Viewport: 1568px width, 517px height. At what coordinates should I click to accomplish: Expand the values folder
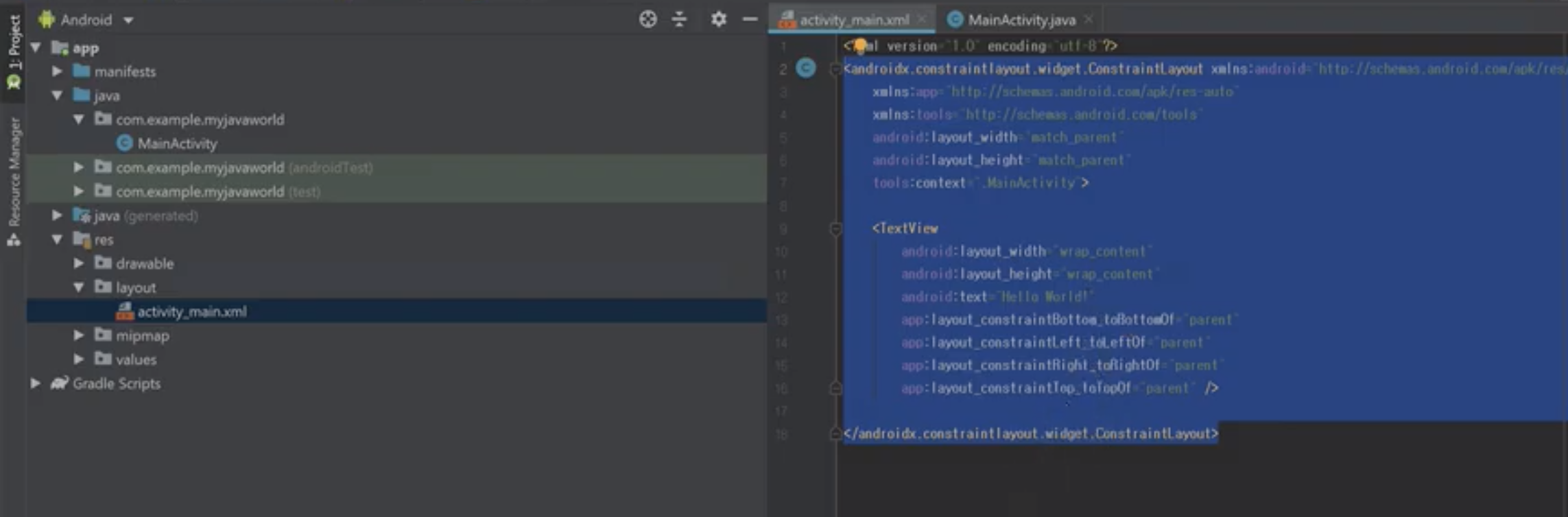tap(79, 359)
